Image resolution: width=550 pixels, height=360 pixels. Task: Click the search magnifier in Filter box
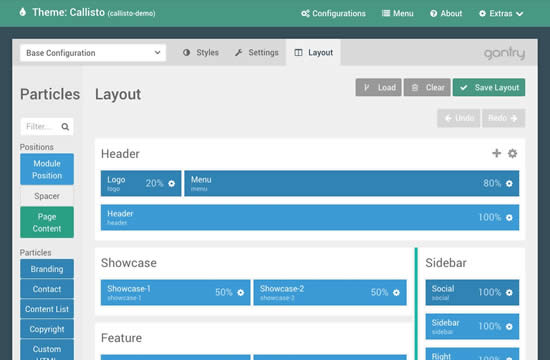[65, 126]
